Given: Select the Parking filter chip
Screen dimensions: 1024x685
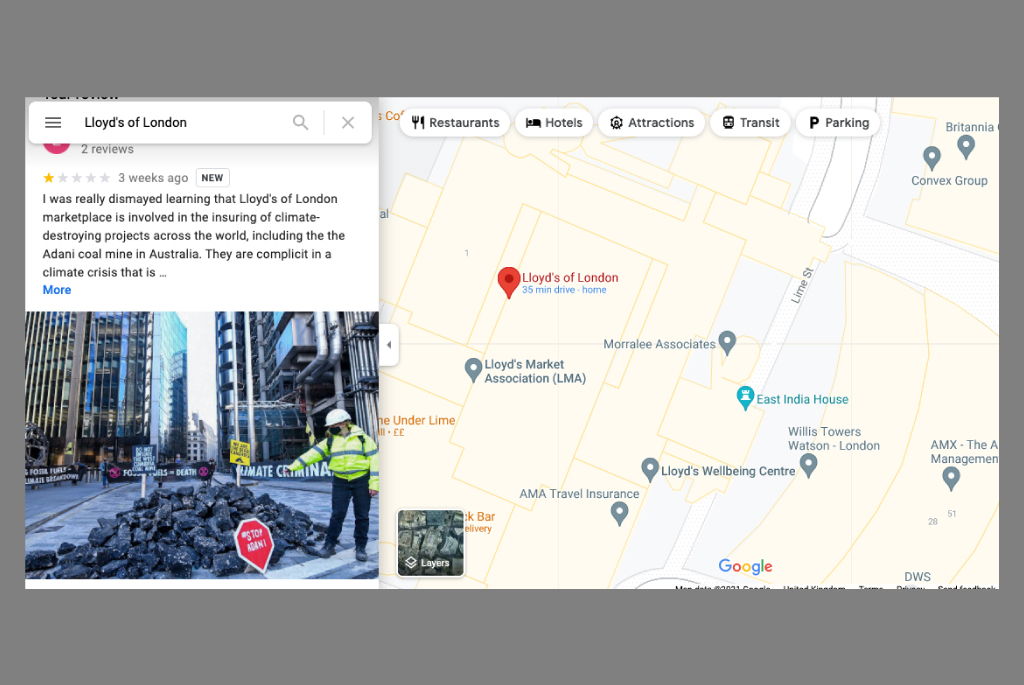Looking at the screenshot, I should 839,123.
